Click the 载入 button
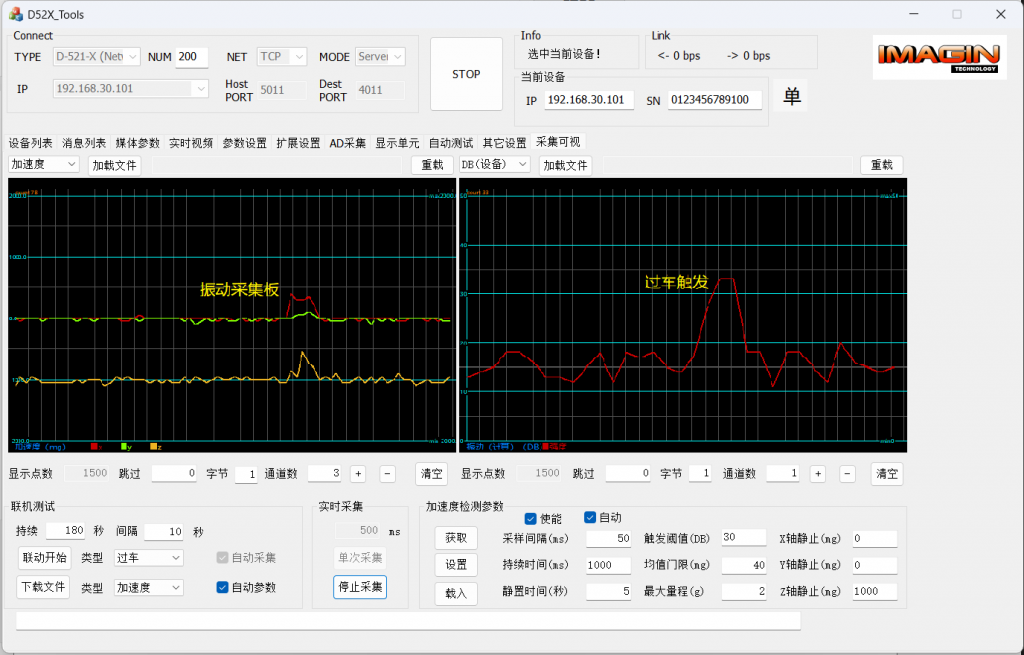 pos(456,594)
